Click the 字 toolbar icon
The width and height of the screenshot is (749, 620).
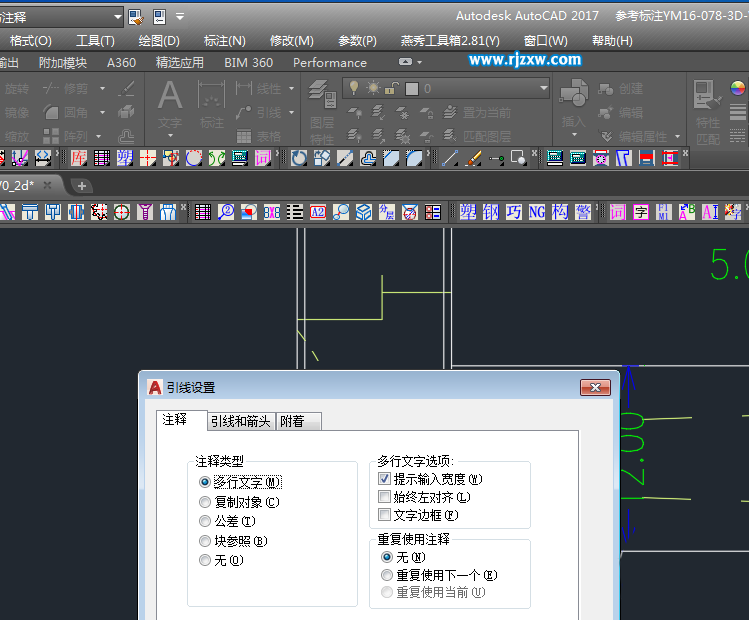pyautogui.click(x=641, y=212)
